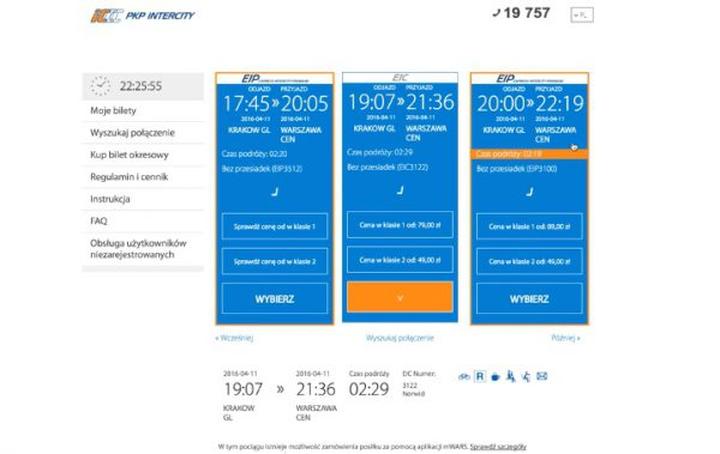
Task: Collapse the 19:07 train details with orange chevron
Action: pyautogui.click(x=399, y=297)
